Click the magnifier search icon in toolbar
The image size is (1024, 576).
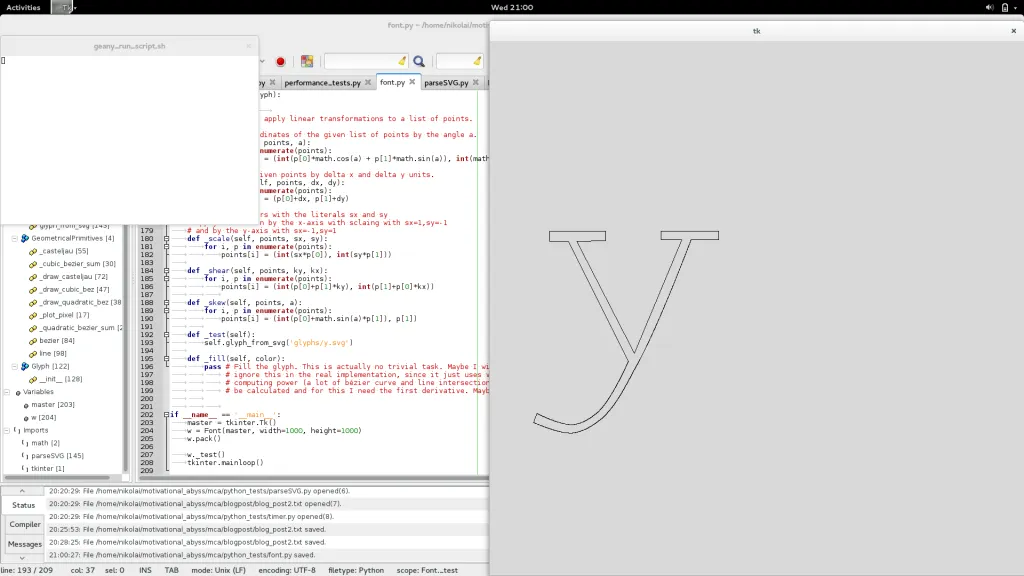pos(419,61)
